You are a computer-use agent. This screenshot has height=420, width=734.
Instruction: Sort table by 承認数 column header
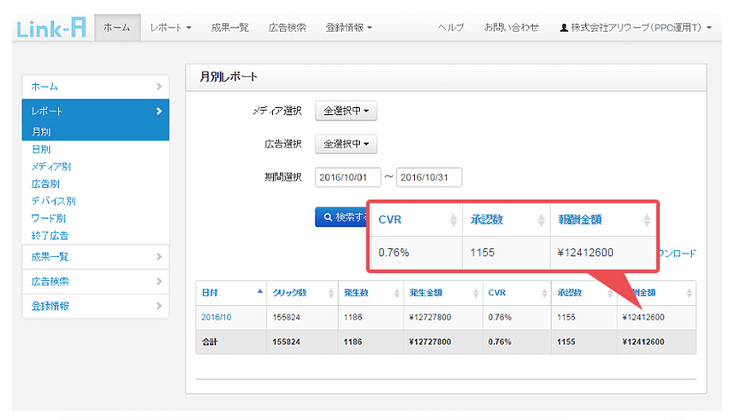(x=584, y=293)
